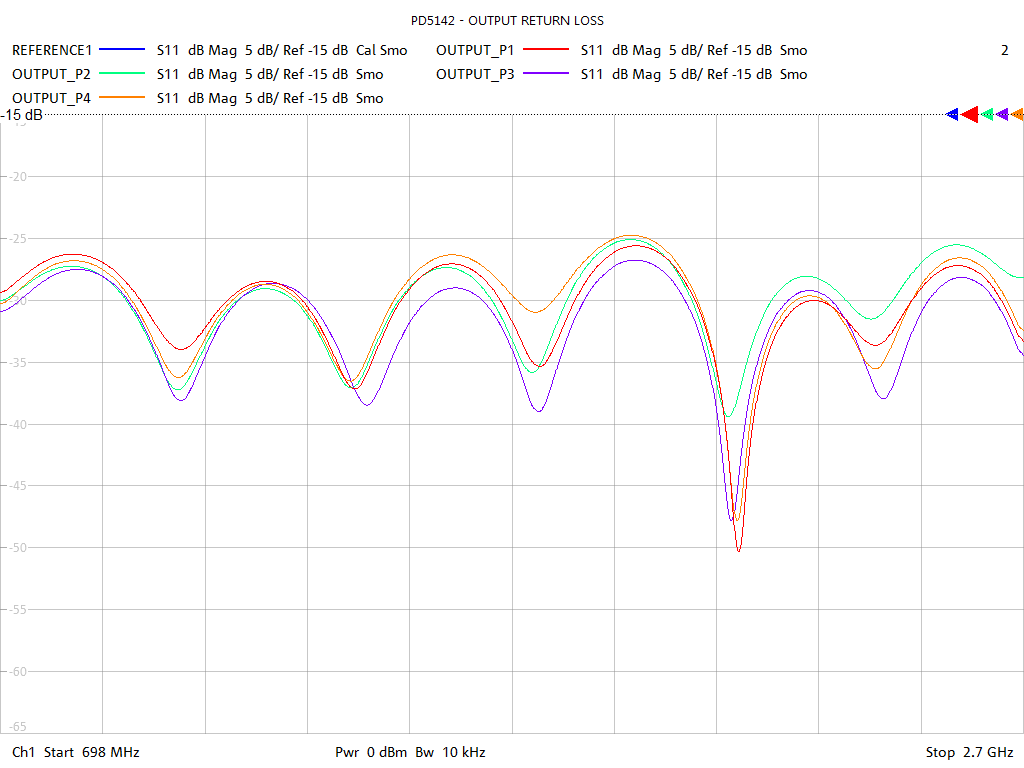Select the green reference position marker triangle
Image resolution: width=1024 pixels, height=768 pixels.
pos(987,115)
